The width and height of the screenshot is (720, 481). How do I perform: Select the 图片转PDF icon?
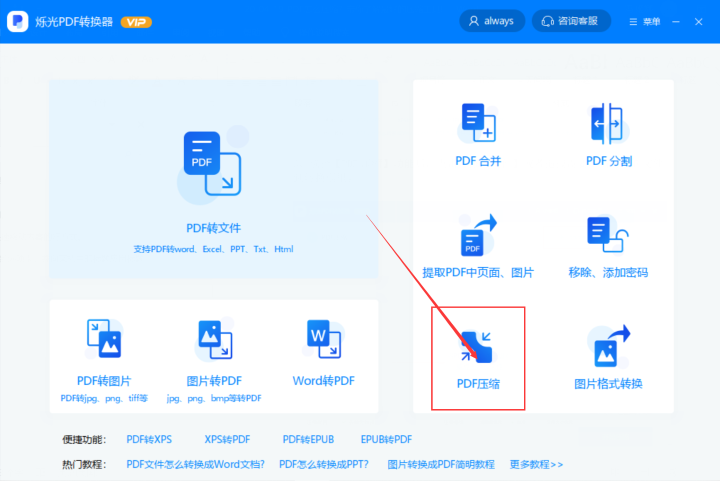(215, 339)
